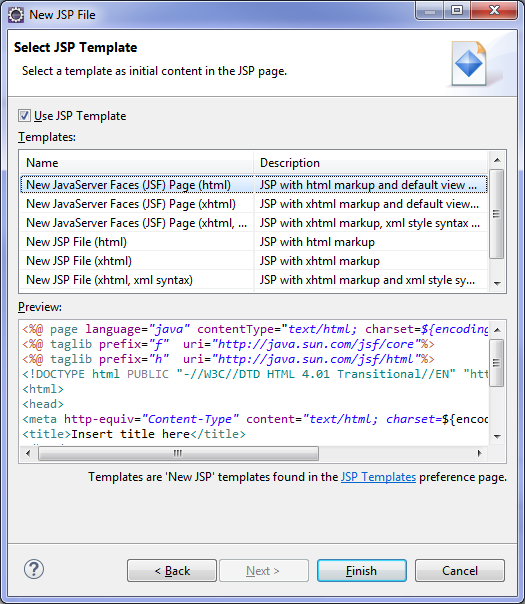Click the Name column header

[137, 163]
